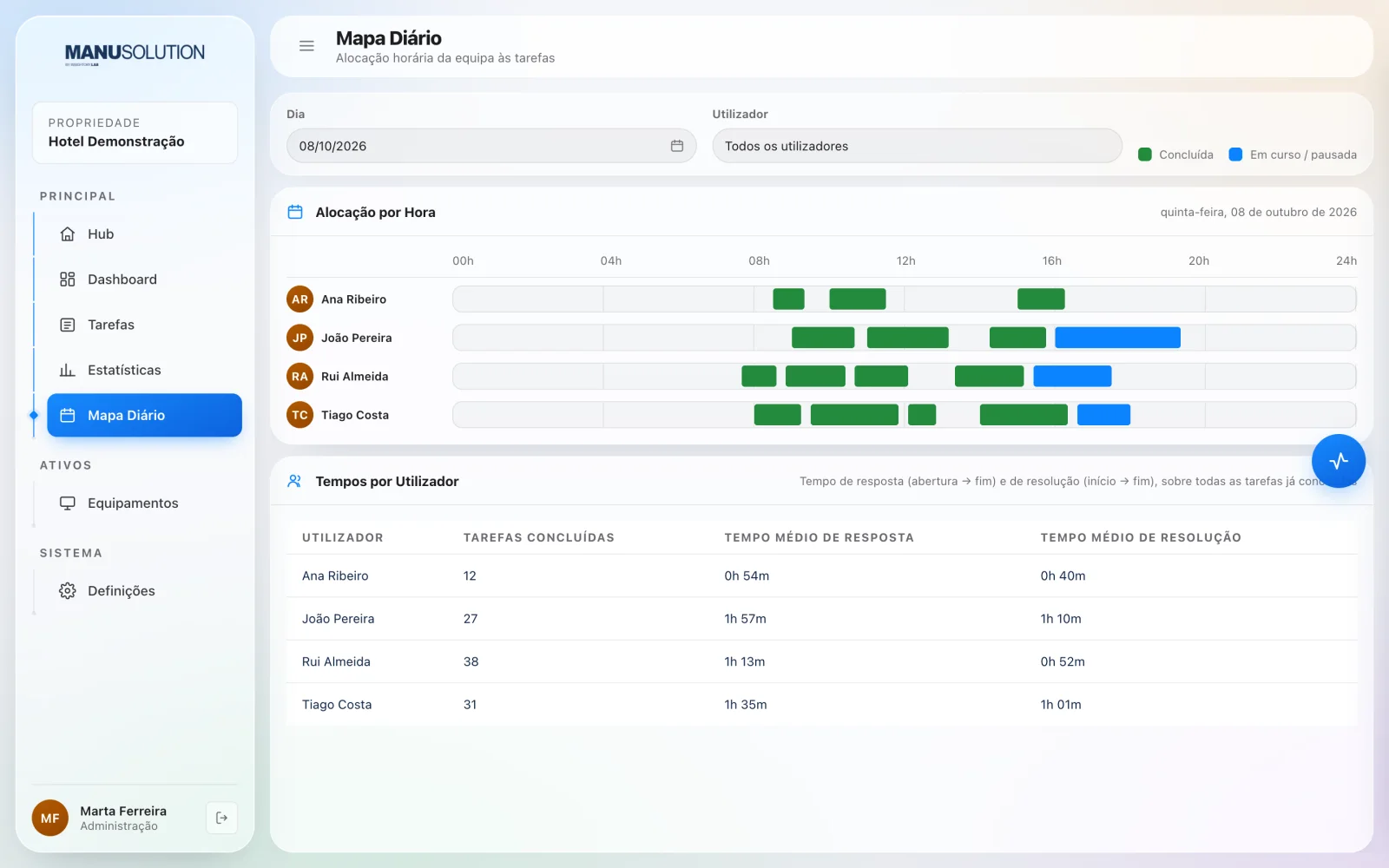Click the ManuSolution logo
Screen dimensions: 1389x868
pyautogui.click(x=135, y=54)
